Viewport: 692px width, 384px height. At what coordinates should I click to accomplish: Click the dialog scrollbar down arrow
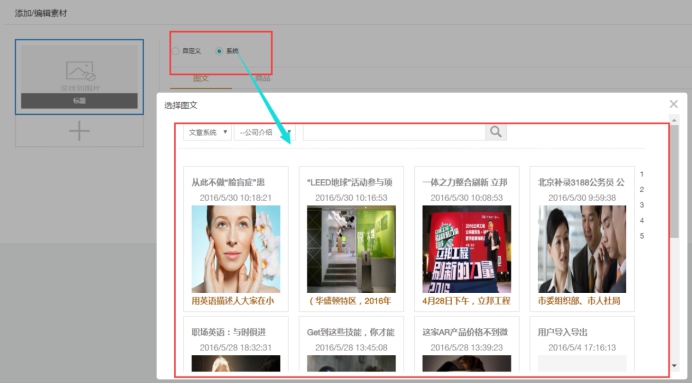(x=674, y=365)
